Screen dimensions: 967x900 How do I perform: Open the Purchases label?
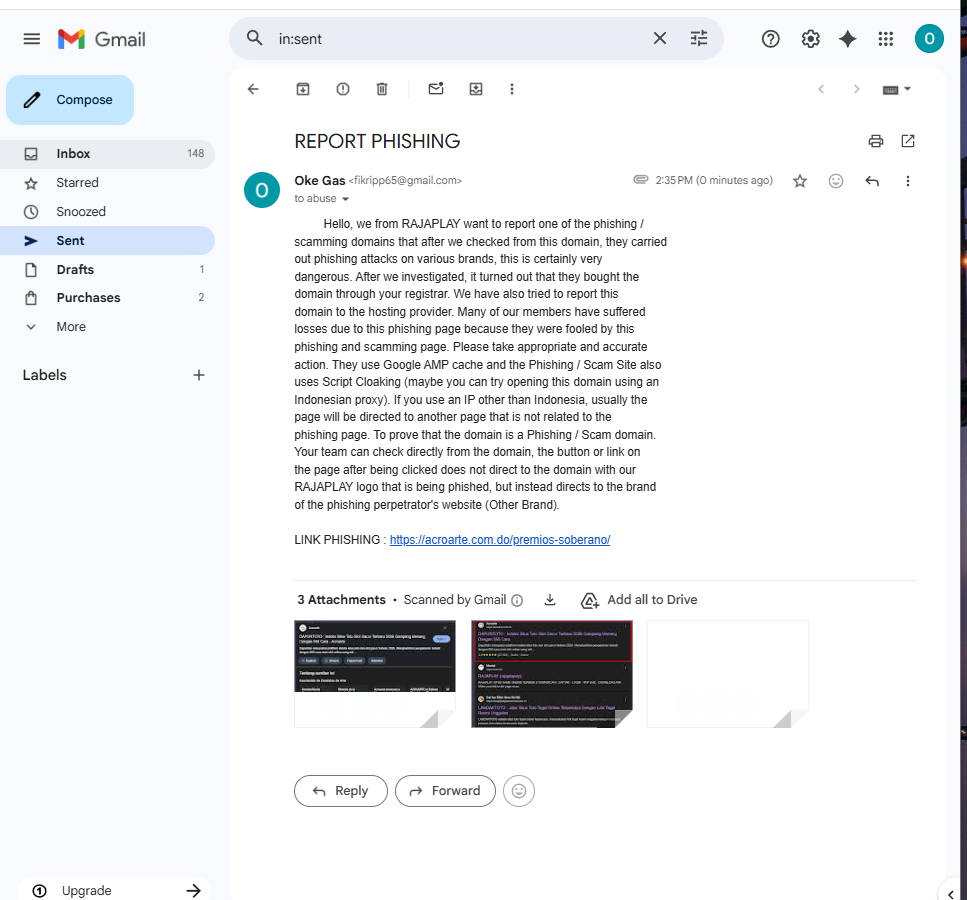click(x=107, y=297)
